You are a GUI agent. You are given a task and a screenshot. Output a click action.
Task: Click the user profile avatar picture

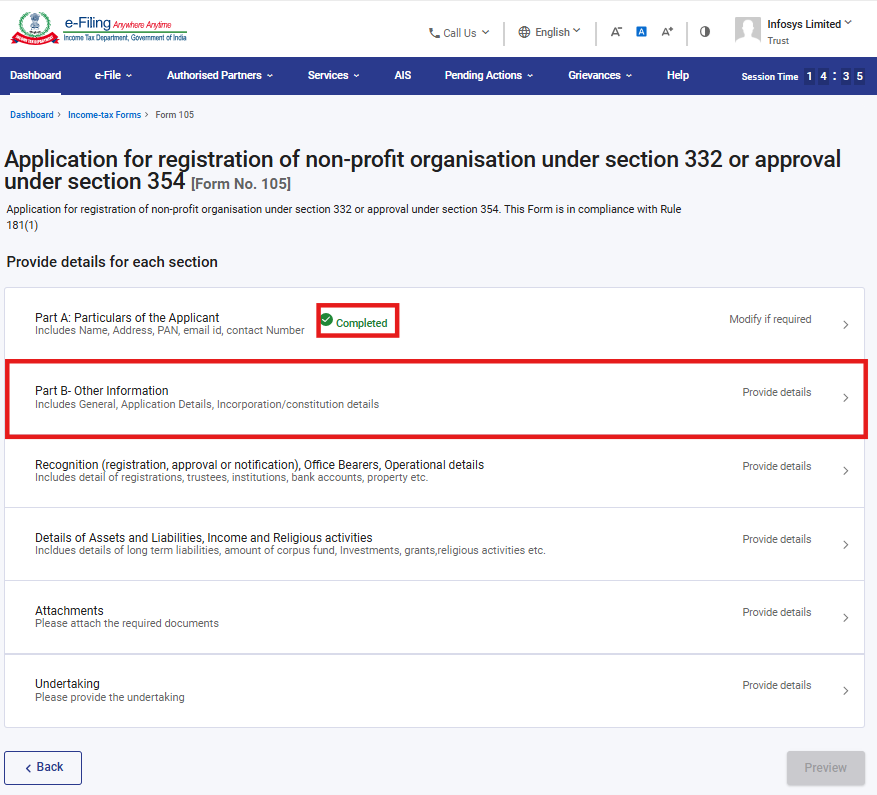click(x=748, y=30)
